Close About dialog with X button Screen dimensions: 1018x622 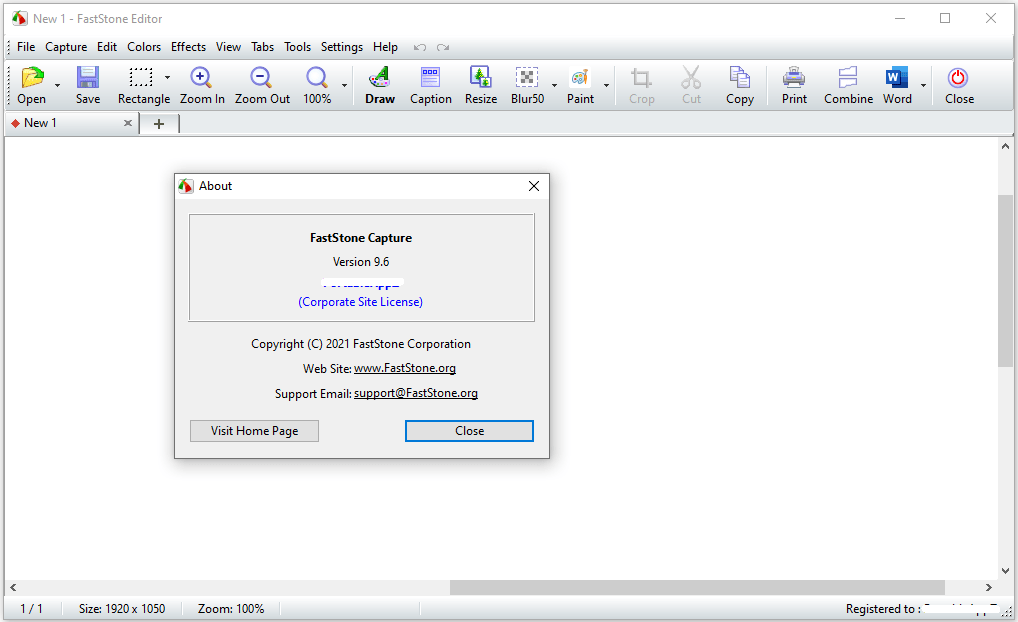[x=534, y=186]
